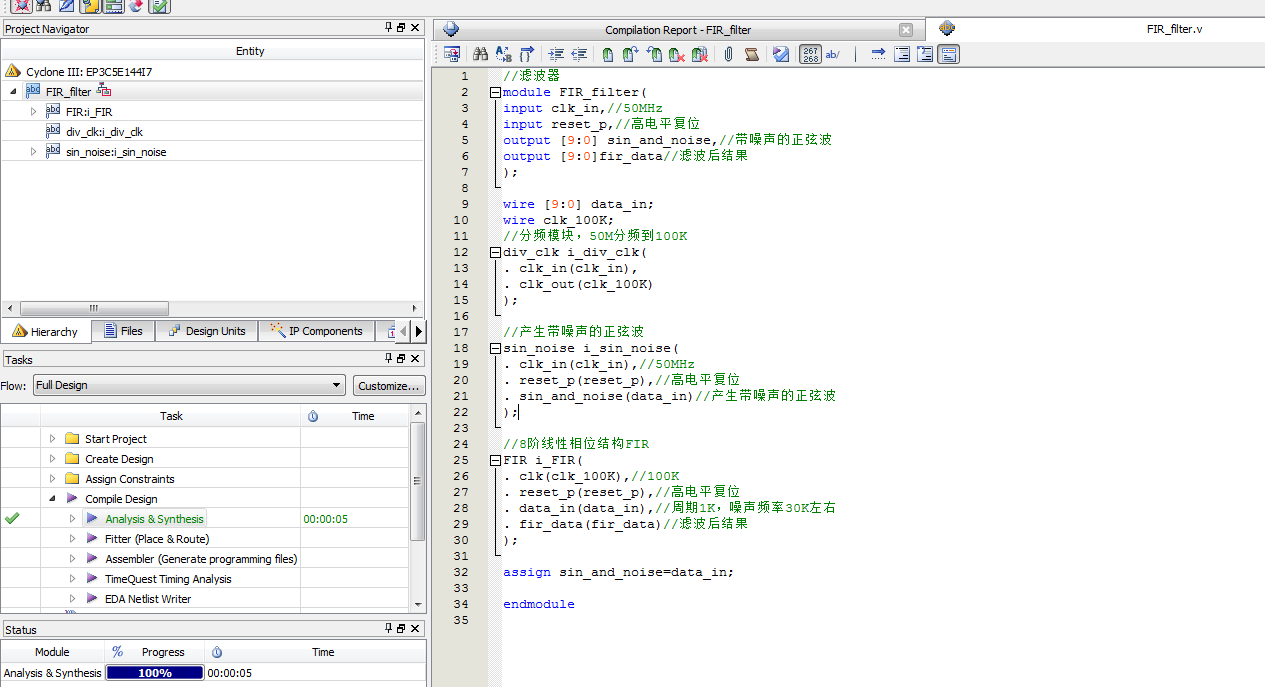The image size is (1265, 687).
Task: Click the Customize... button
Action: pyautogui.click(x=389, y=385)
